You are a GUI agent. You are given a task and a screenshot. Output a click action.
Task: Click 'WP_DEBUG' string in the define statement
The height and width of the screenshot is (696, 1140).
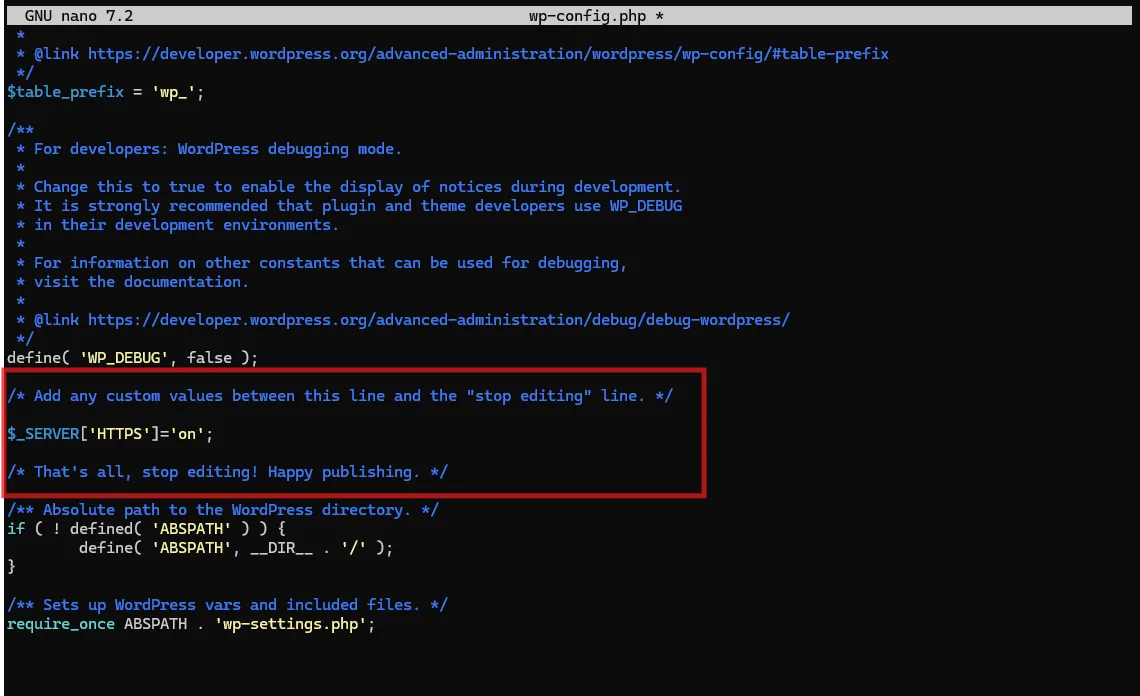pyautogui.click(x=124, y=358)
